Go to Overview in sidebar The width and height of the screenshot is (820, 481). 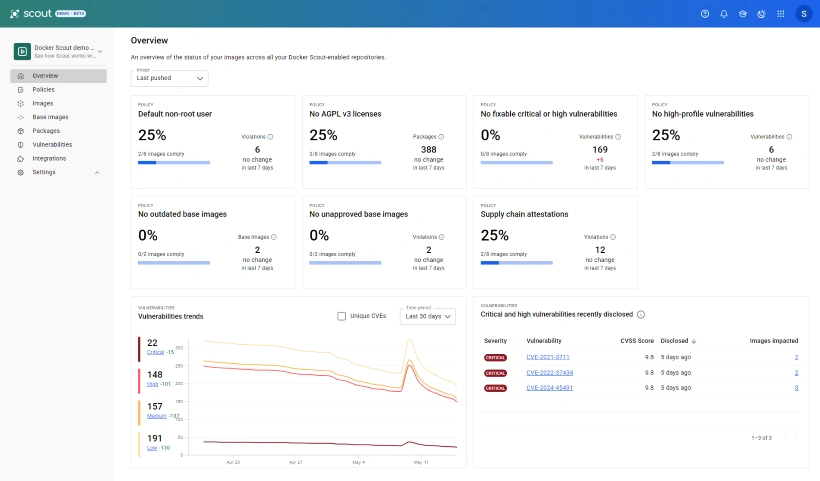coord(59,76)
